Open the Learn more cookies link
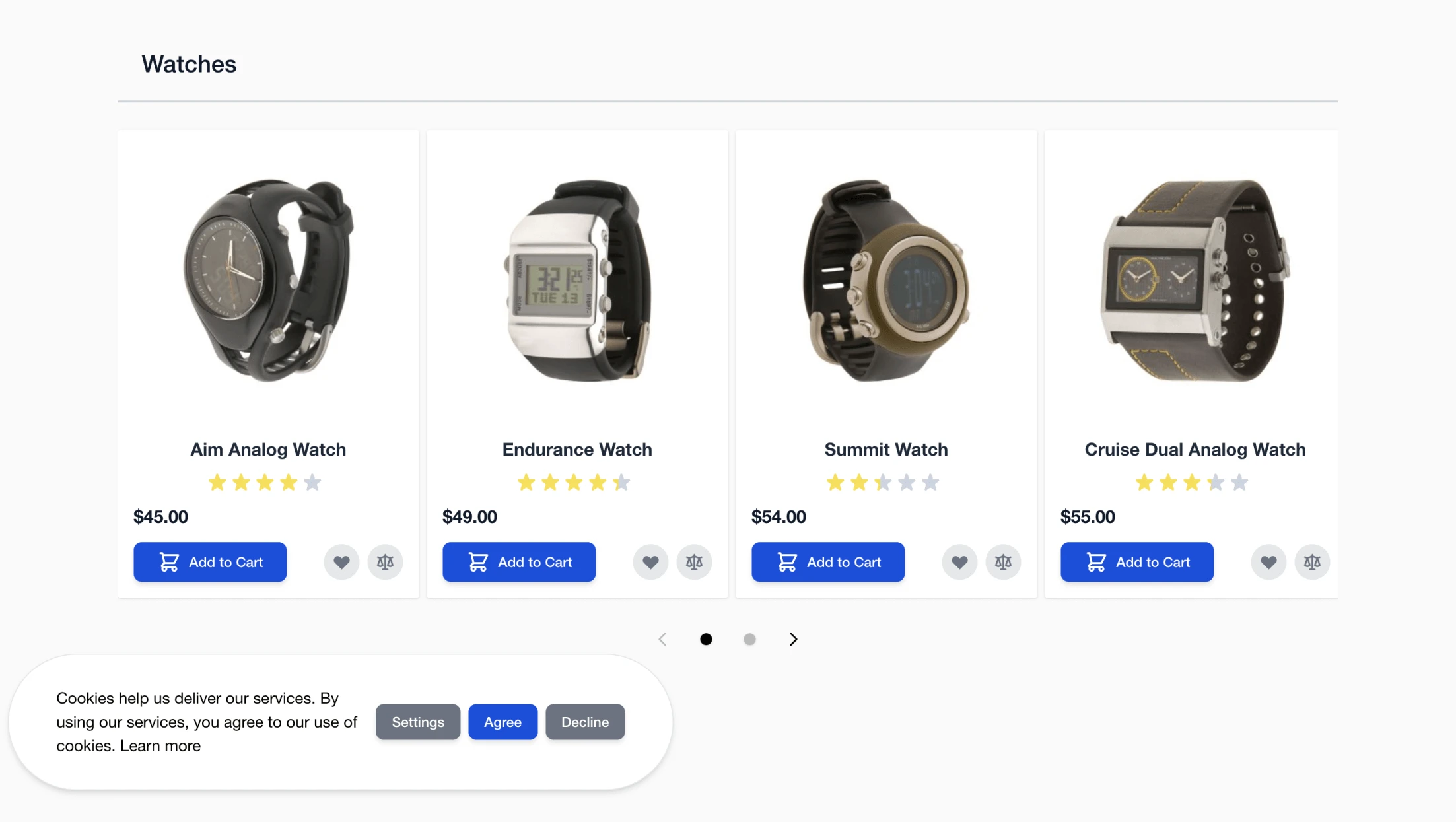 coord(160,745)
